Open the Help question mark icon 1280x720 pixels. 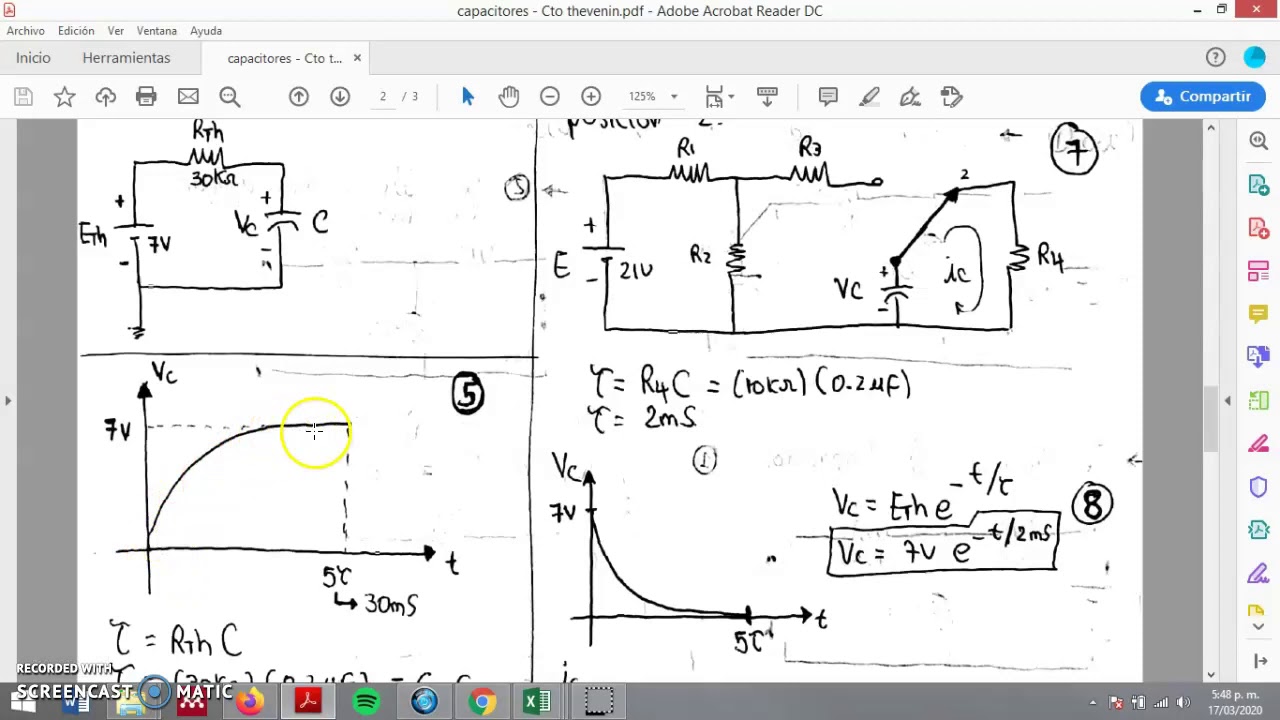coord(1215,58)
